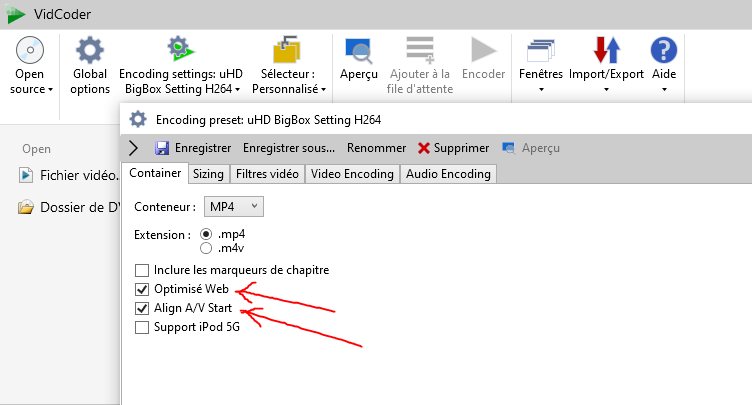Toggle the Align A/V Start checkbox
Viewport: 752px width, 405px height.
[x=142, y=308]
